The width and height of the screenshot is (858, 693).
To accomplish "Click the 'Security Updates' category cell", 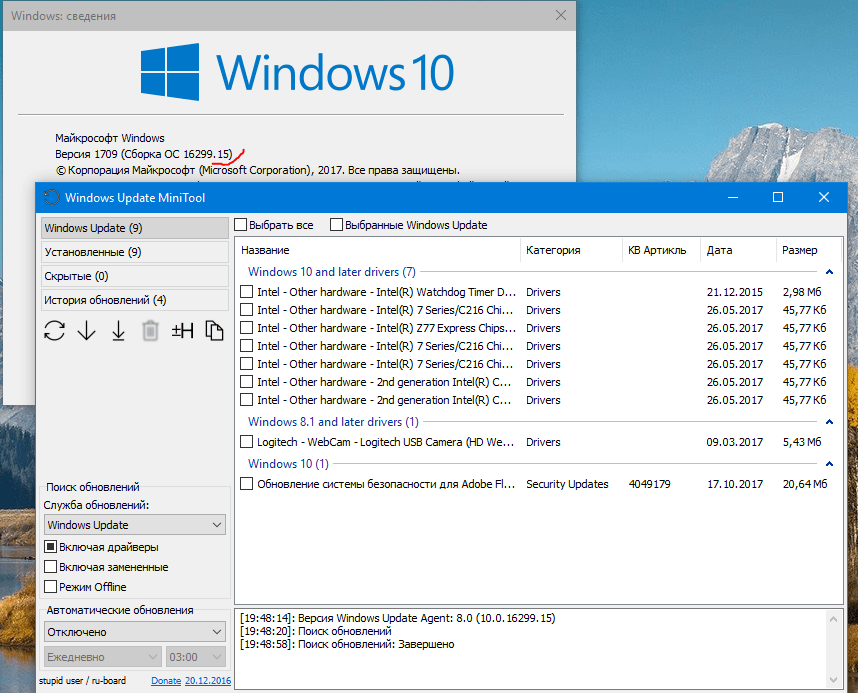I will coord(567,484).
